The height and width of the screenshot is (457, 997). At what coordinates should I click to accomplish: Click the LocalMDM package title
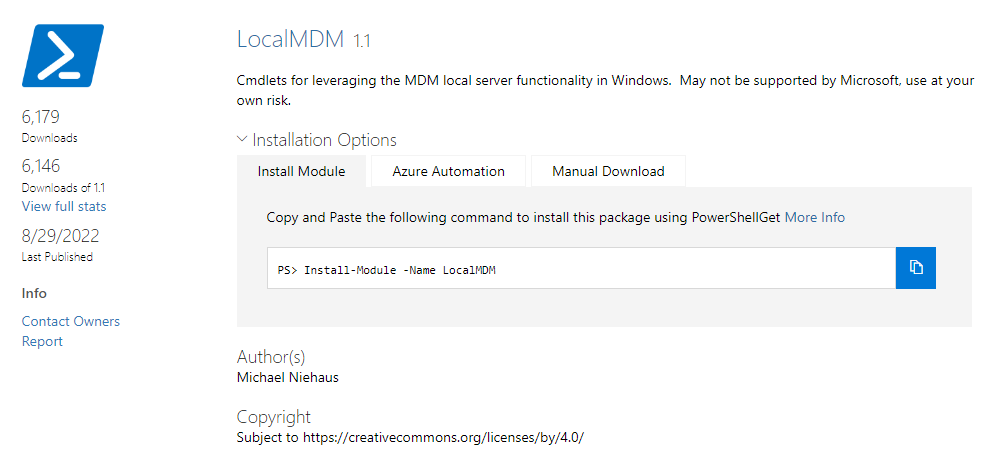click(292, 39)
